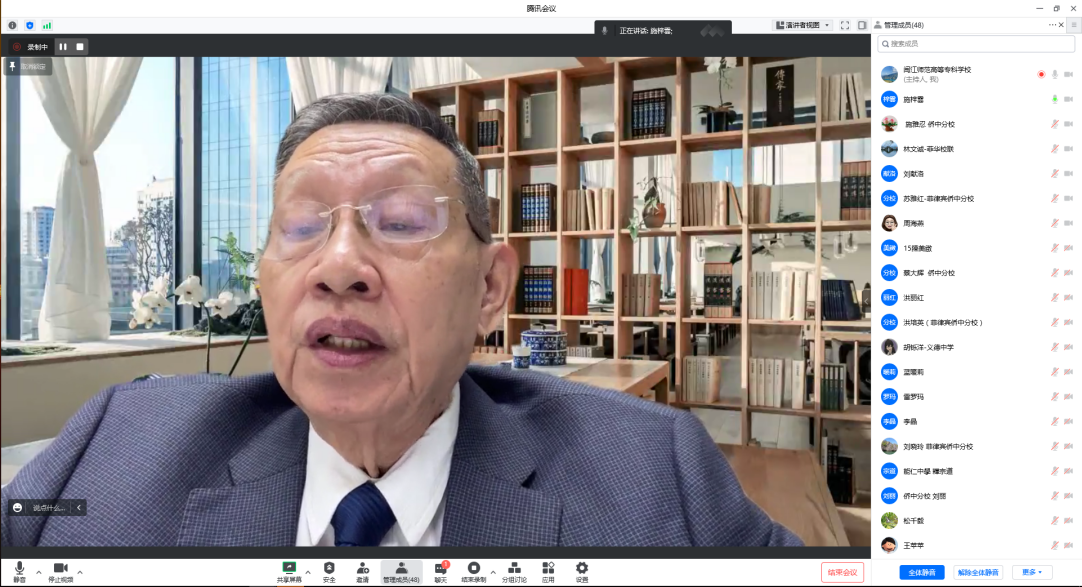Expand the 更多 dropdown in members panel
The width and height of the screenshot is (1082, 587).
[1031, 572]
